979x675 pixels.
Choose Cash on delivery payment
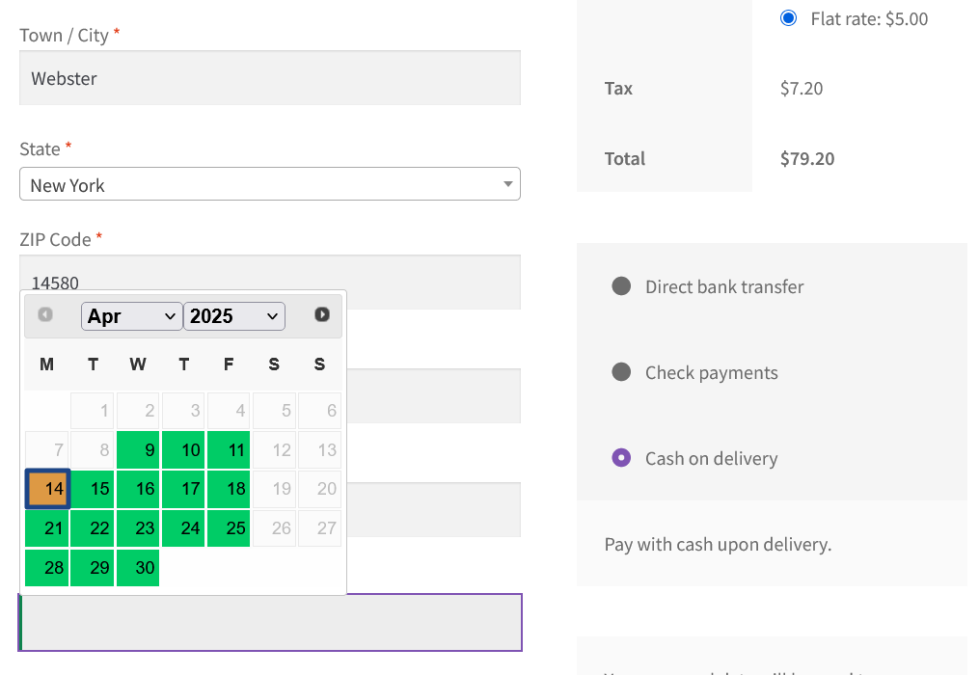pyautogui.click(x=621, y=459)
